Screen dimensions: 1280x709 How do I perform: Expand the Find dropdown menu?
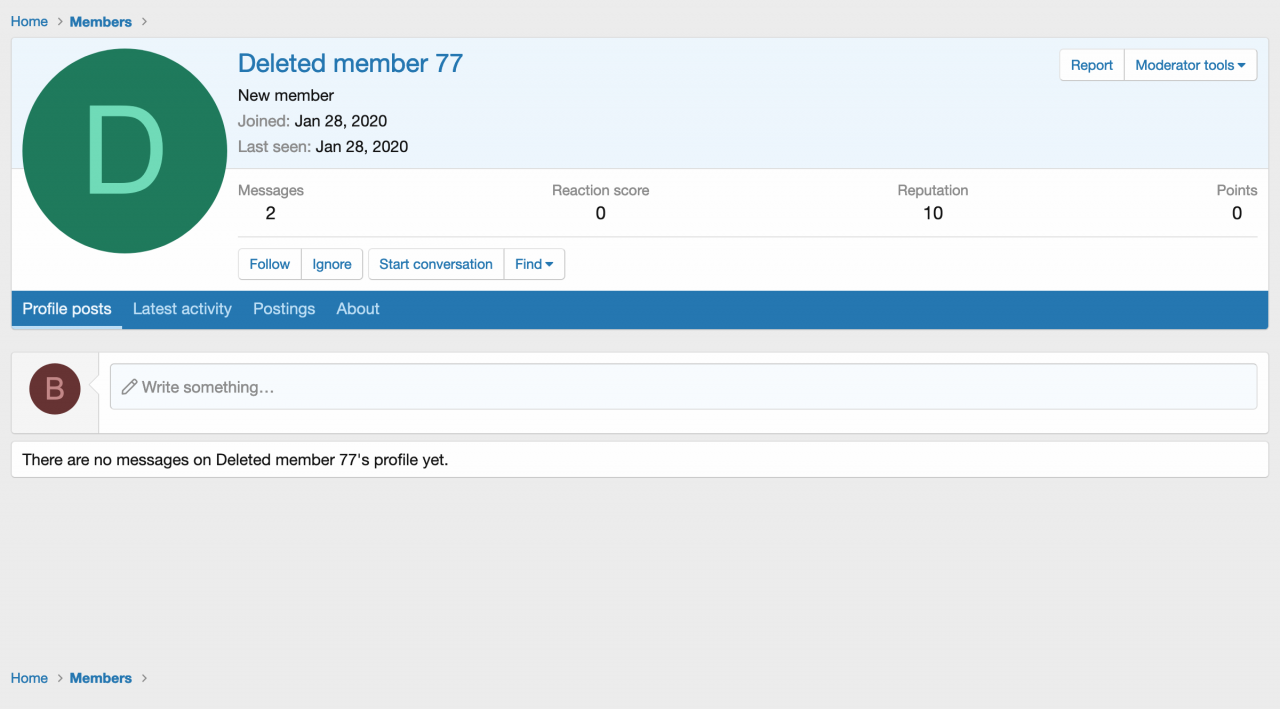click(534, 264)
